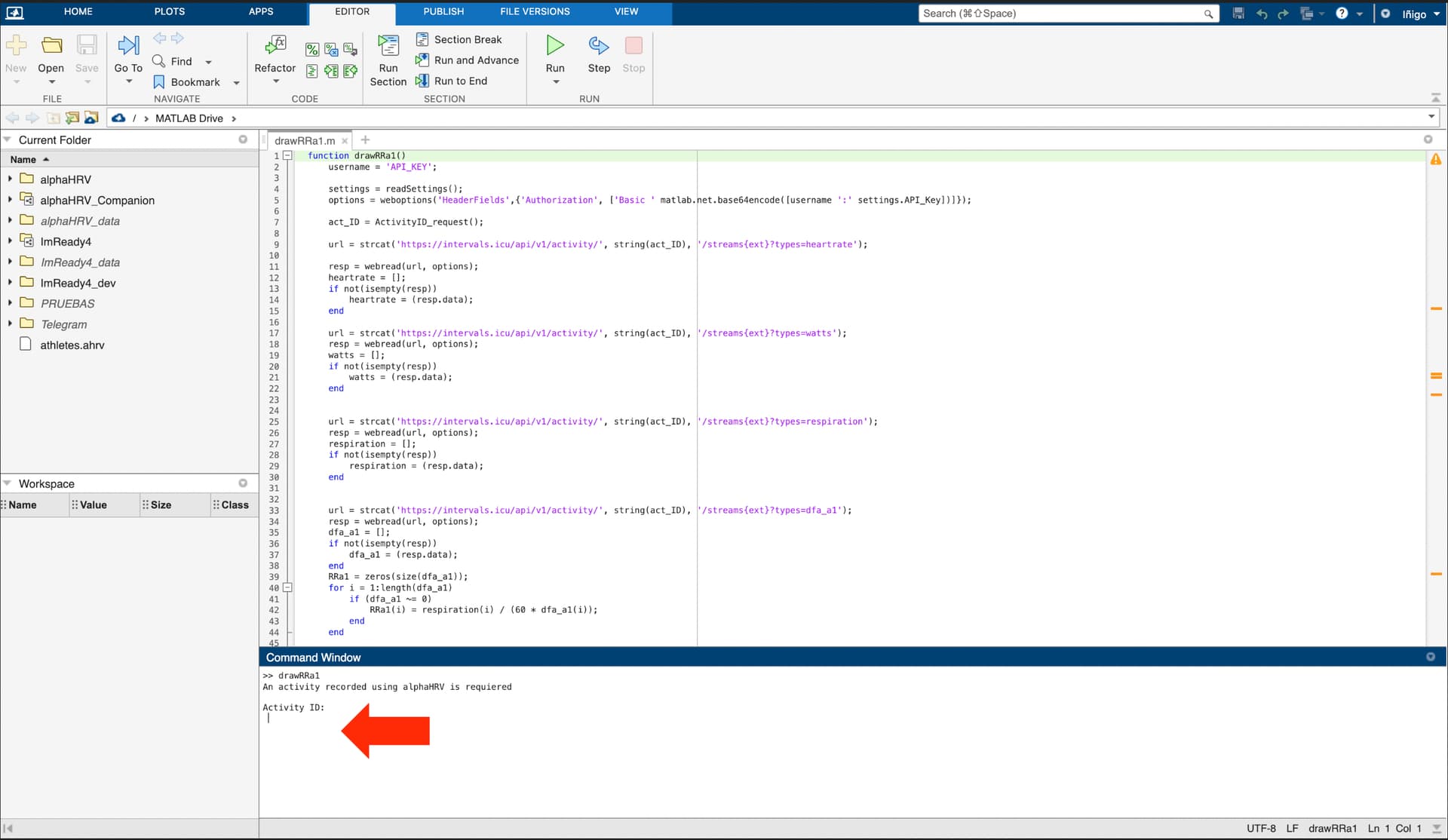1448x840 pixels.
Task: Click the Run Section icon
Action: coord(388,46)
